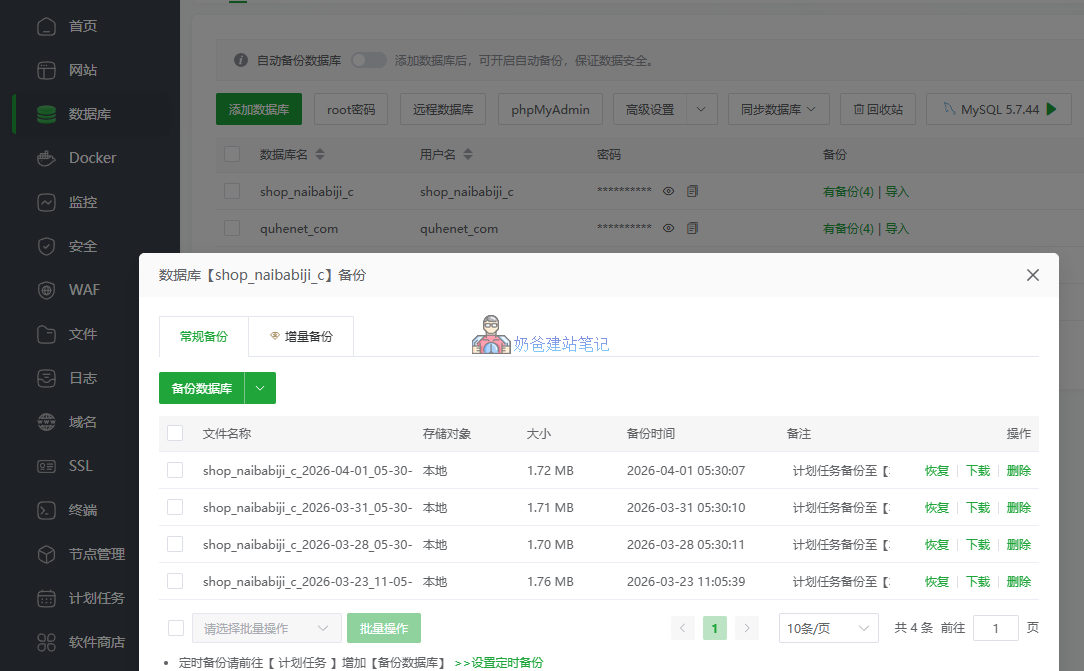The width and height of the screenshot is (1084, 671).
Task: Open the 文件 file manager
Action: tap(81, 333)
